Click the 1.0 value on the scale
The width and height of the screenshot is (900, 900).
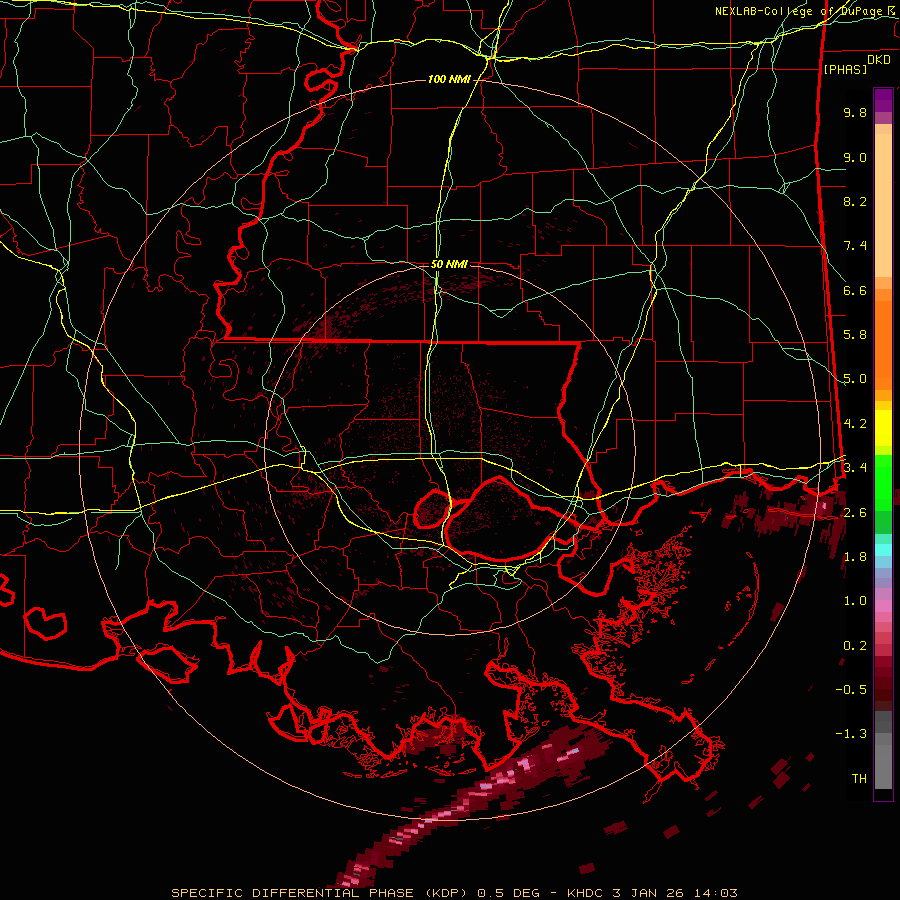[x=855, y=601]
